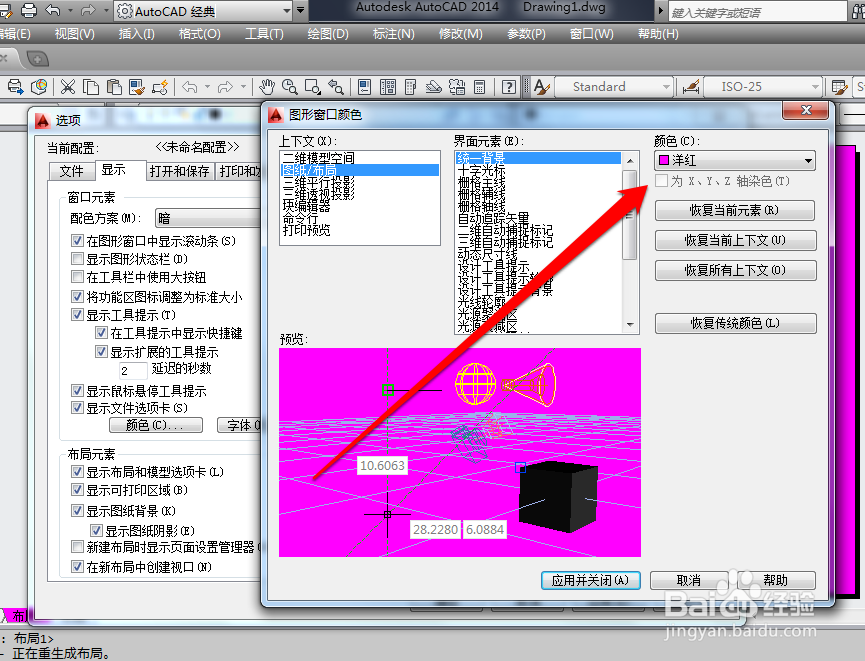Click 恢复当前元素(R) button
This screenshot has width=865, height=661.
[735, 211]
